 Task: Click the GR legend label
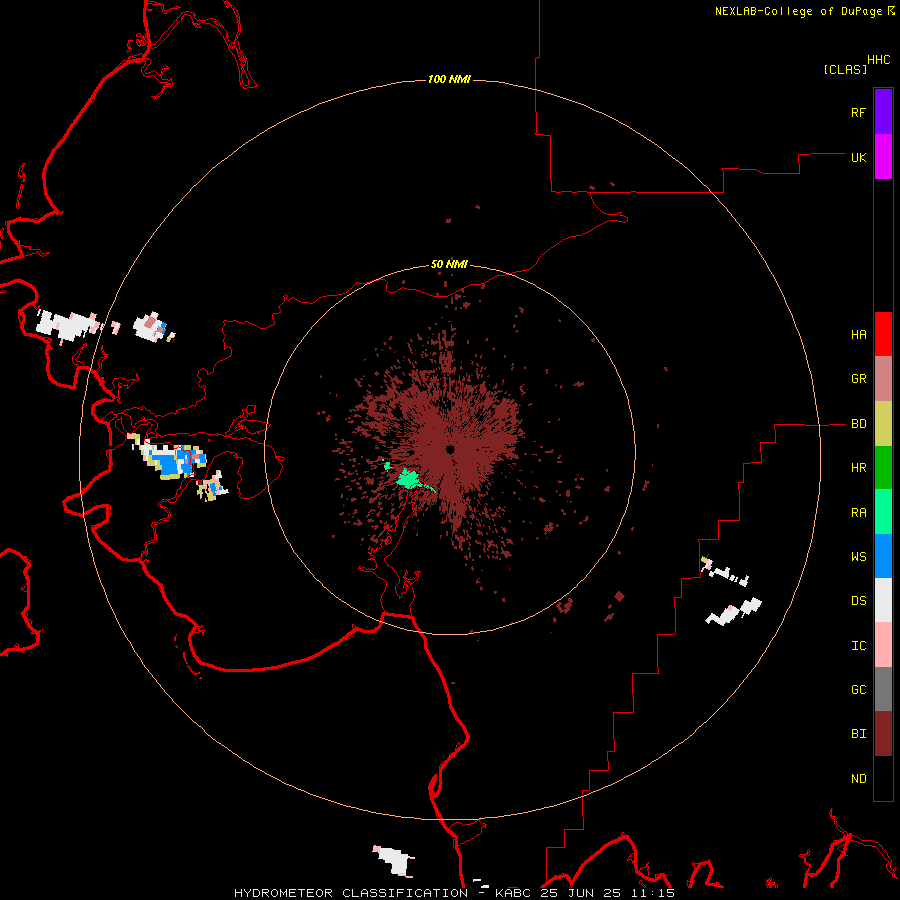858,379
